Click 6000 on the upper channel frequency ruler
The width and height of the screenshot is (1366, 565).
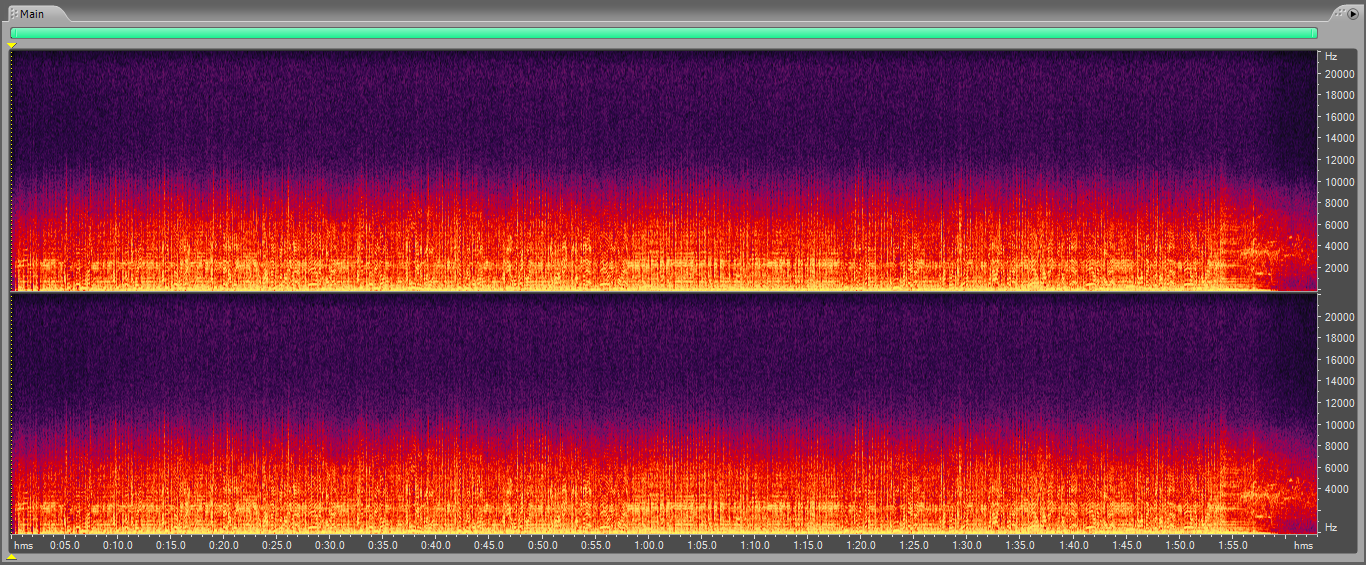point(1337,225)
